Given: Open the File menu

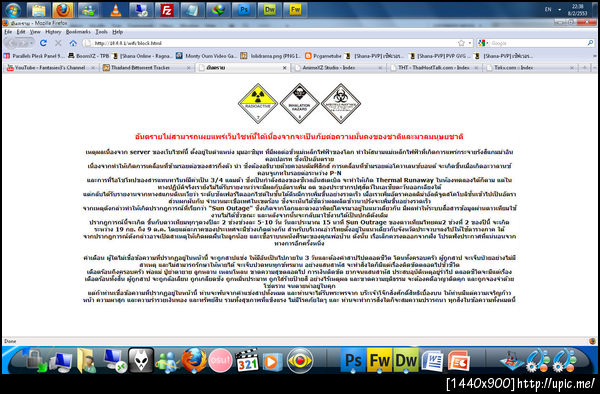Looking at the screenshot, I should [x=8, y=32].
